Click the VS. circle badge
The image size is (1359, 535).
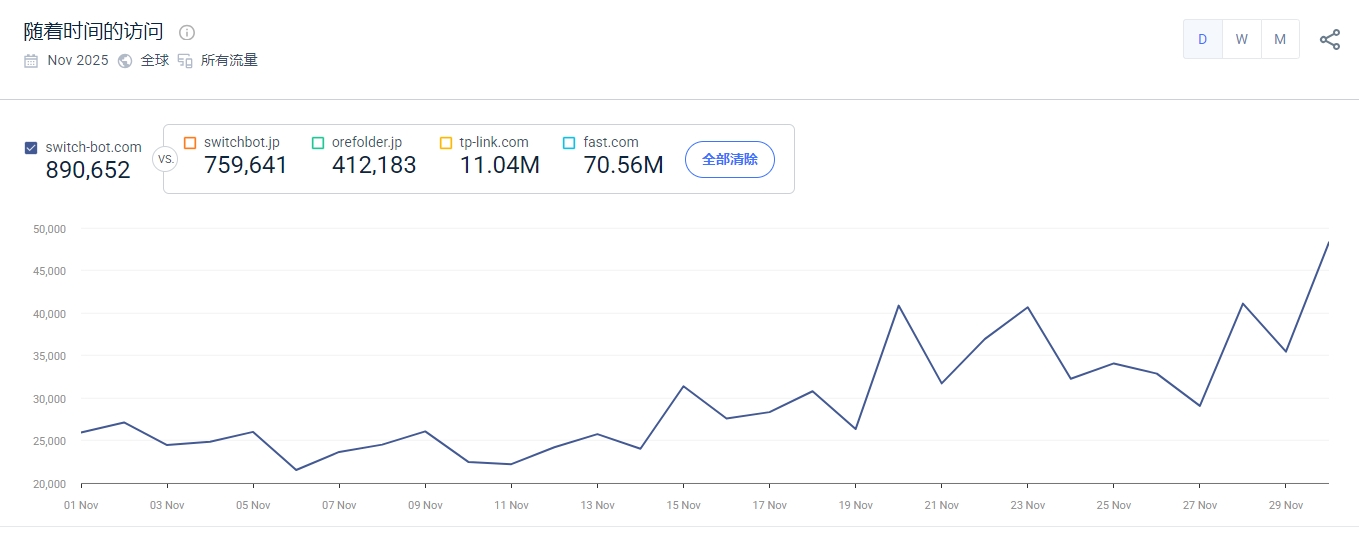165,159
